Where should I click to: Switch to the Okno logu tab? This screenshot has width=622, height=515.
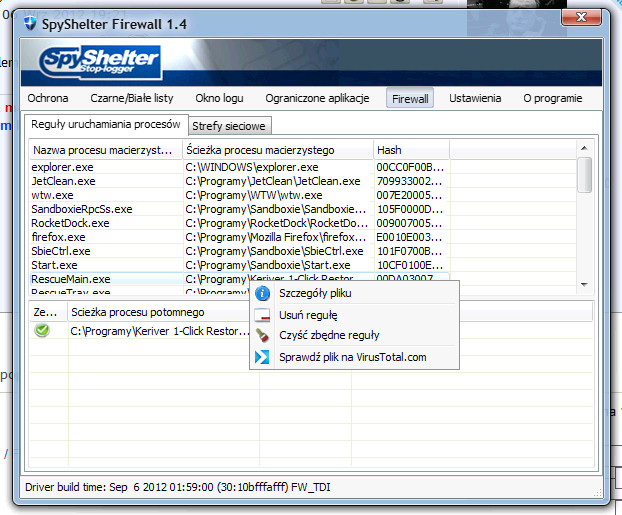(x=219, y=98)
